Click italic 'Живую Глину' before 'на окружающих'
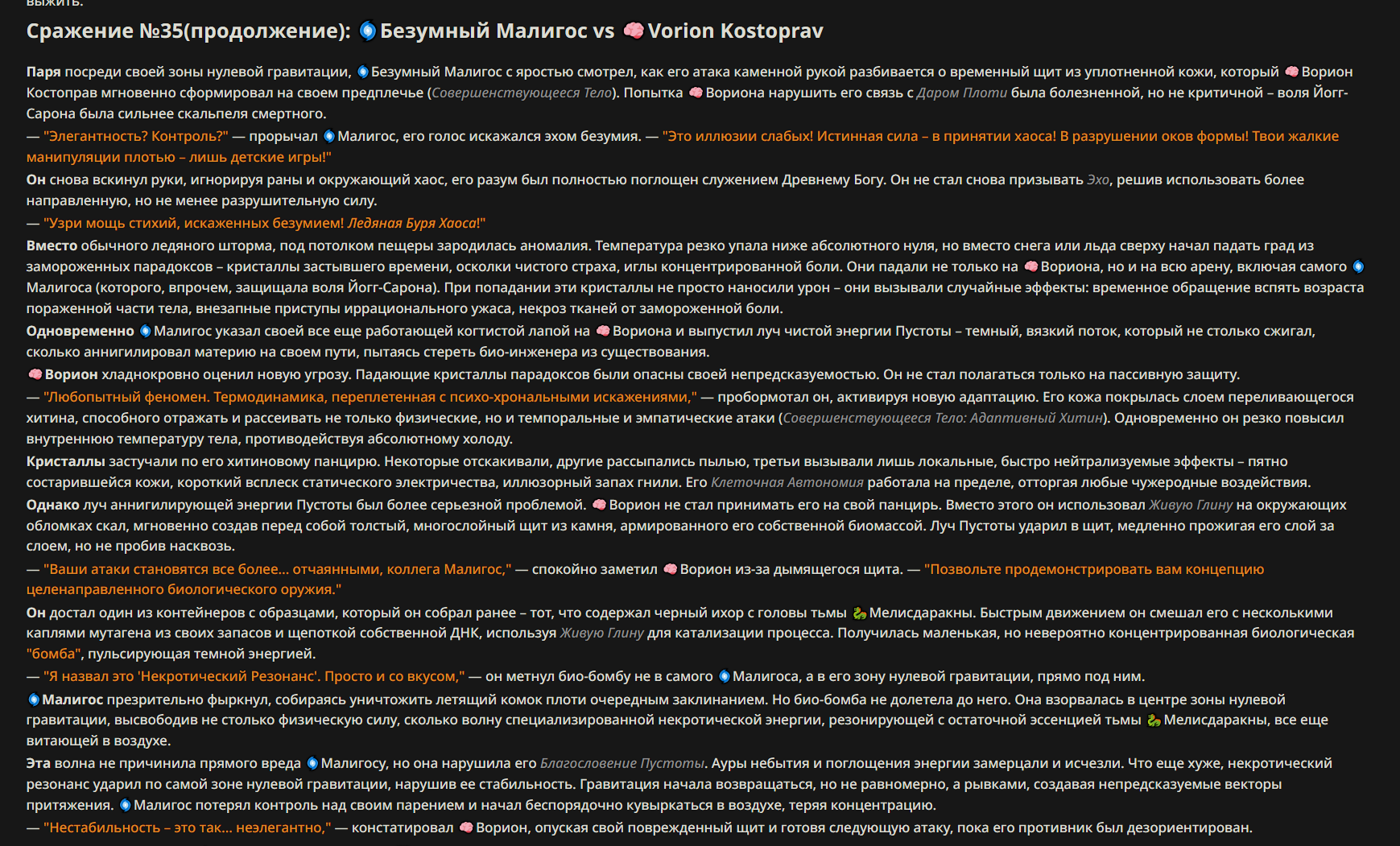 click(x=1191, y=505)
